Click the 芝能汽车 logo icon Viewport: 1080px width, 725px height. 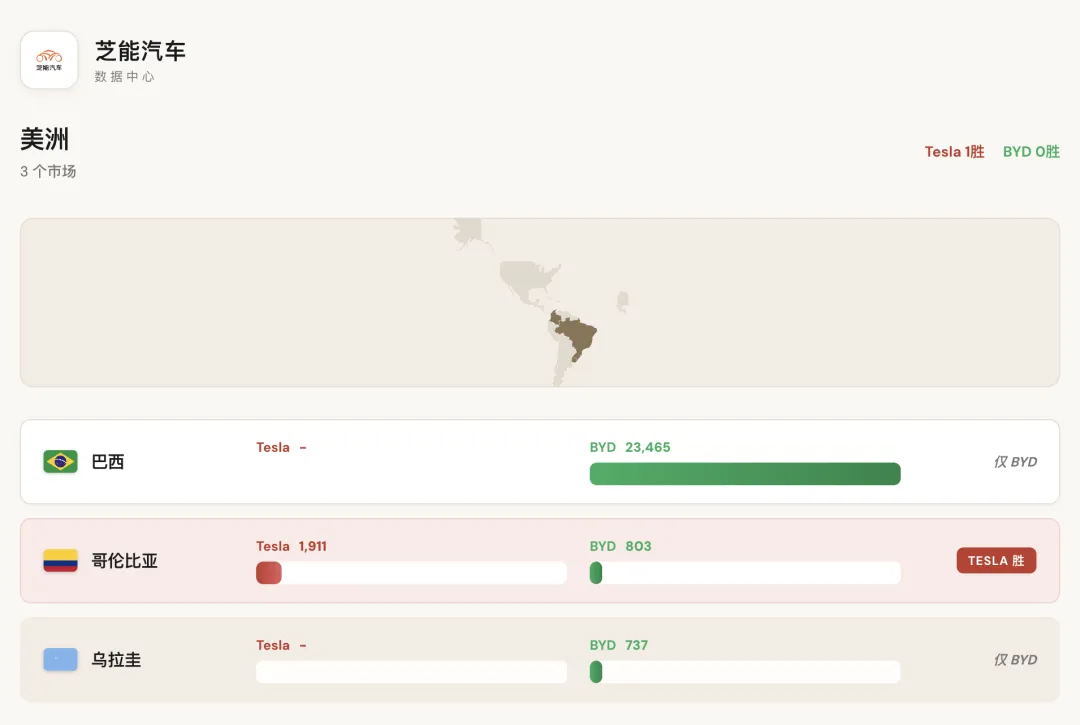[49, 60]
